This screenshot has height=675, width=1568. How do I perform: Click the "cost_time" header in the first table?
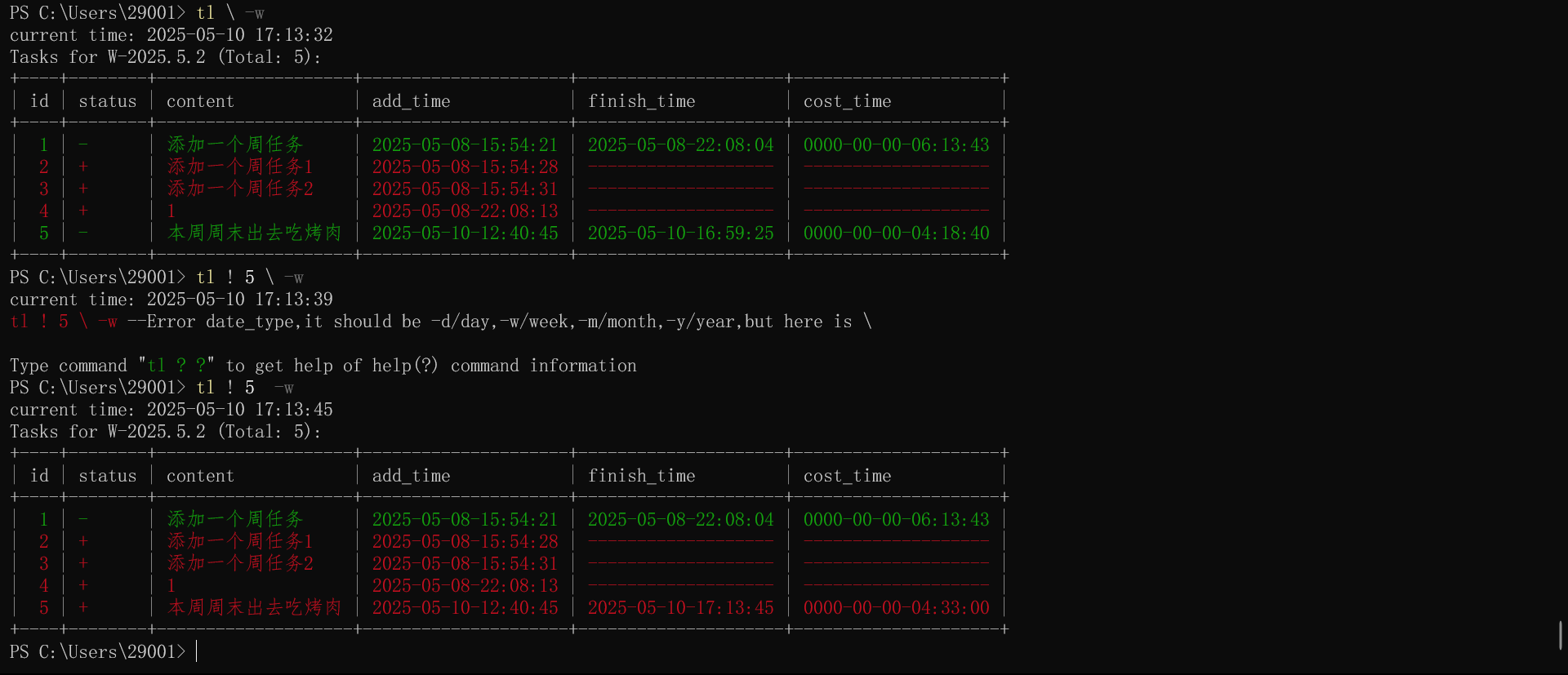click(x=847, y=101)
